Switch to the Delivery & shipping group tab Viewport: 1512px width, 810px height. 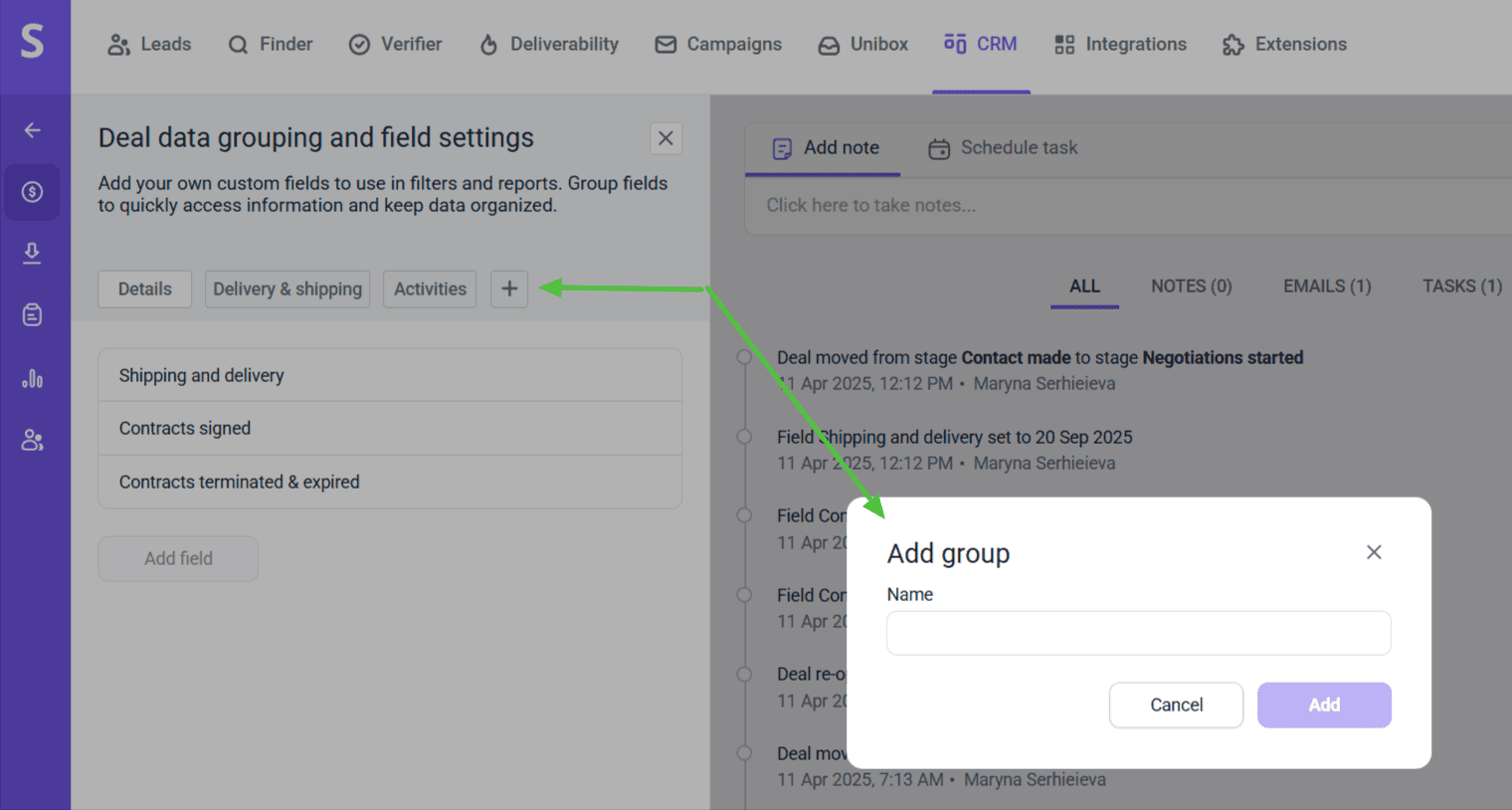pyautogui.click(x=287, y=290)
